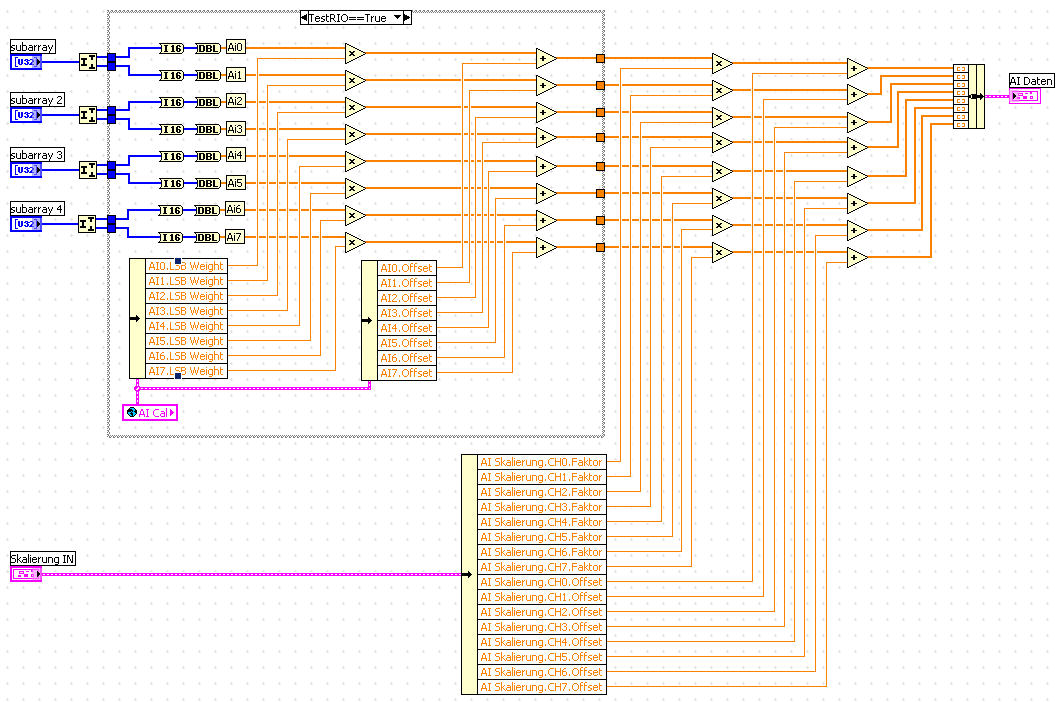This screenshot has height=702, width=1062.
Task: Select the subarray 2 U32 terminal
Action: 26,115
